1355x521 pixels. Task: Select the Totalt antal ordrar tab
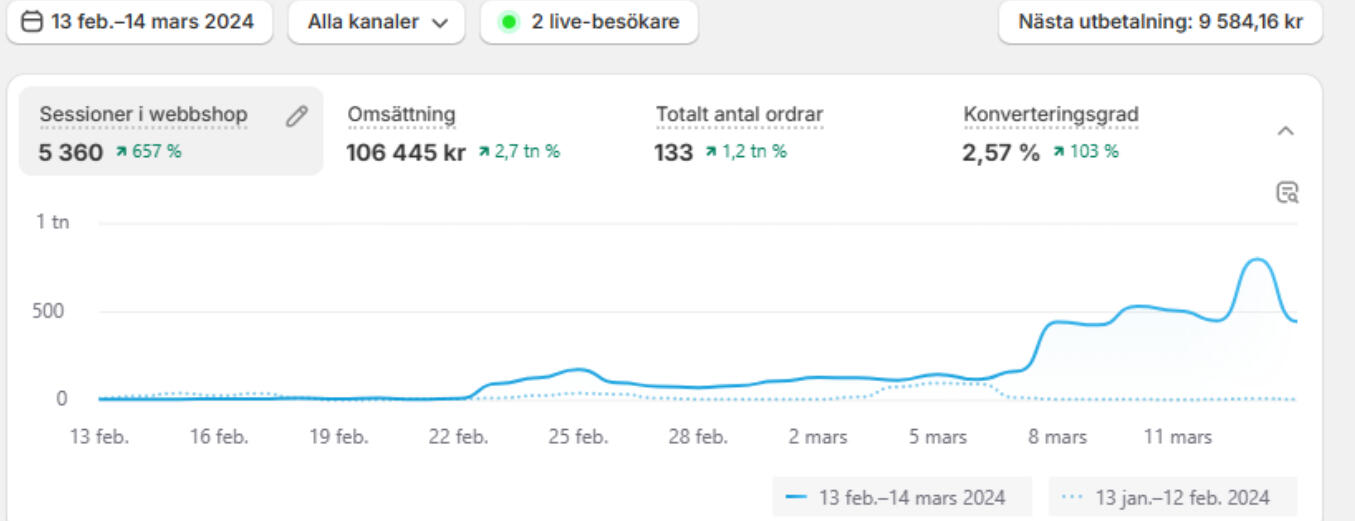click(x=739, y=115)
